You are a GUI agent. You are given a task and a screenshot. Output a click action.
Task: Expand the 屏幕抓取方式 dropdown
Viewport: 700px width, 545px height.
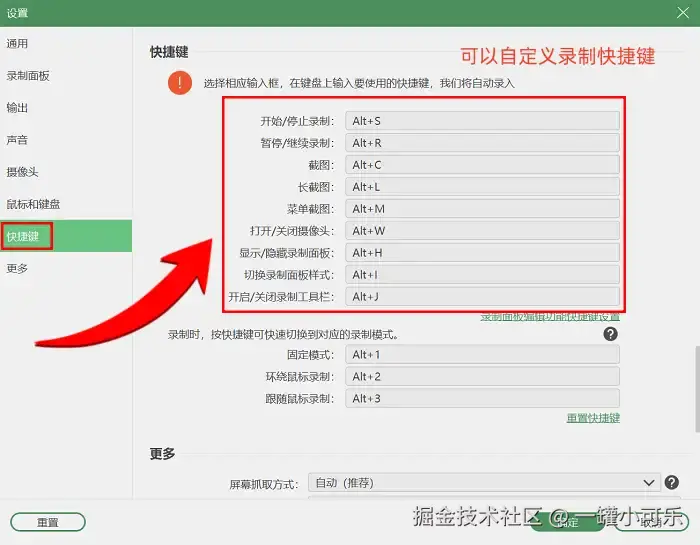coord(484,483)
